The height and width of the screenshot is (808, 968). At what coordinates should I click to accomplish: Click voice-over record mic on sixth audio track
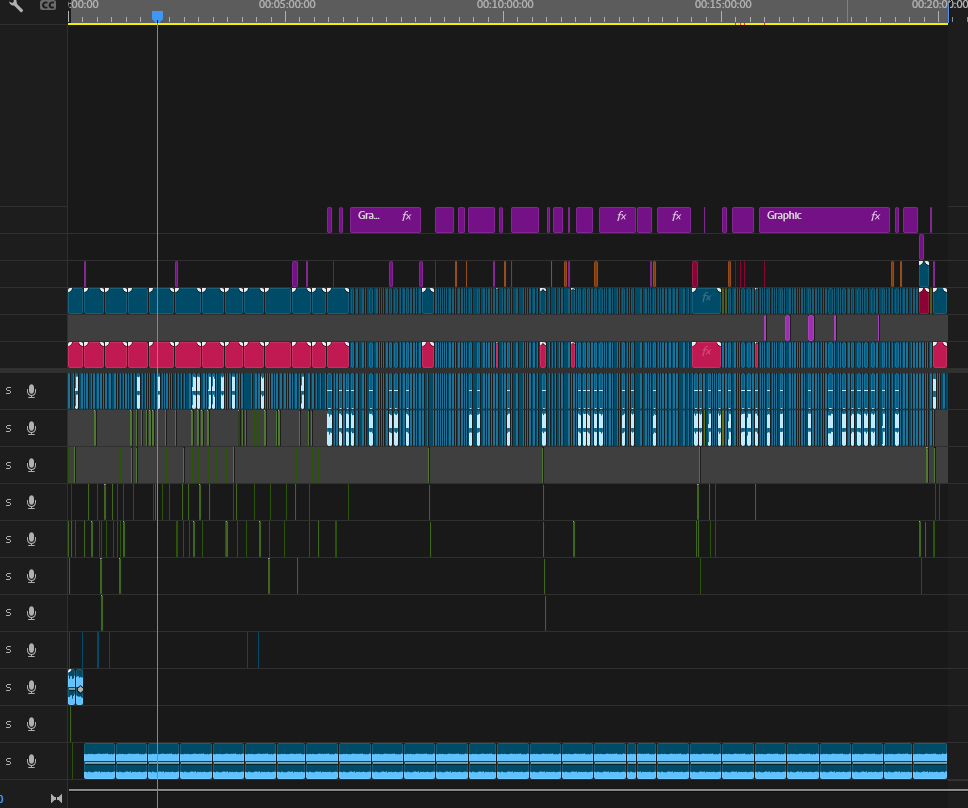31,576
